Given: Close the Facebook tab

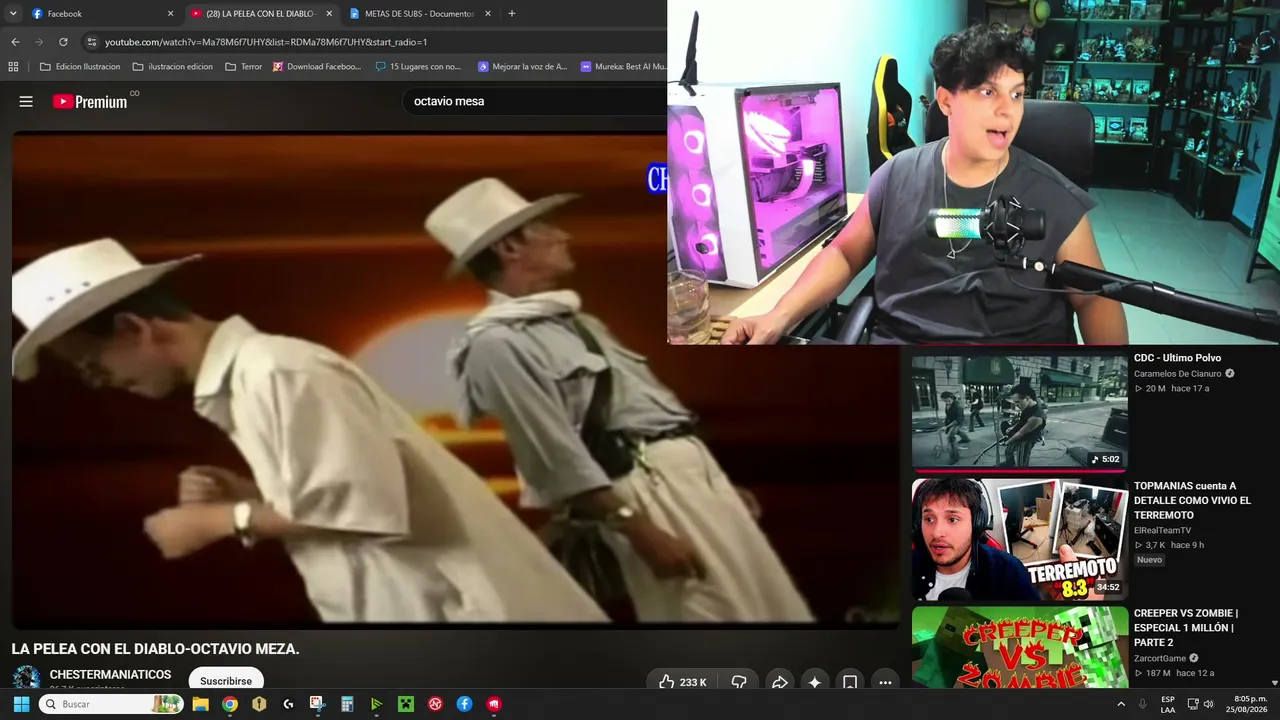Looking at the screenshot, I should pos(170,14).
